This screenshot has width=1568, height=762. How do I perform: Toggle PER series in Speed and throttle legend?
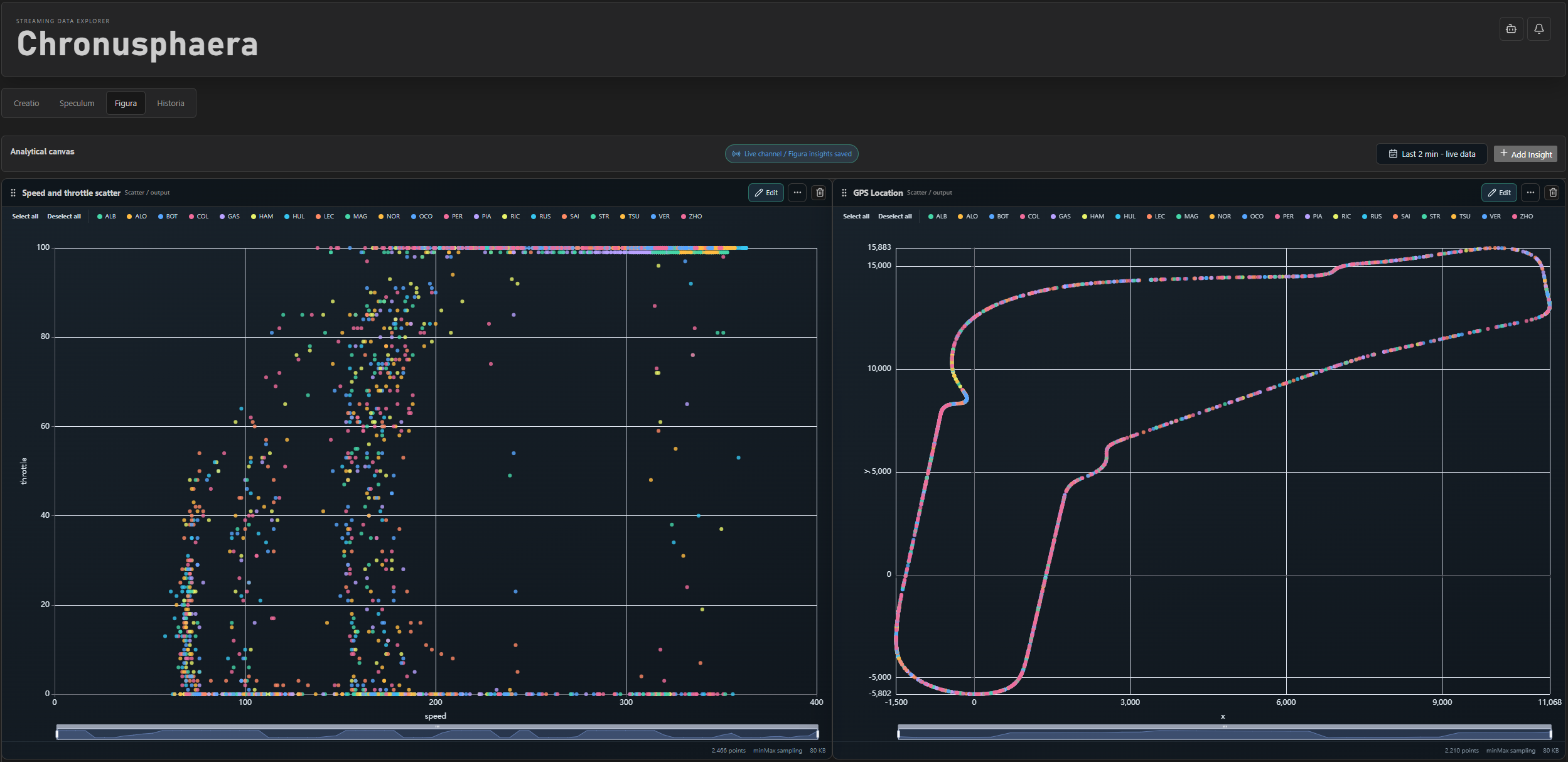click(x=453, y=217)
